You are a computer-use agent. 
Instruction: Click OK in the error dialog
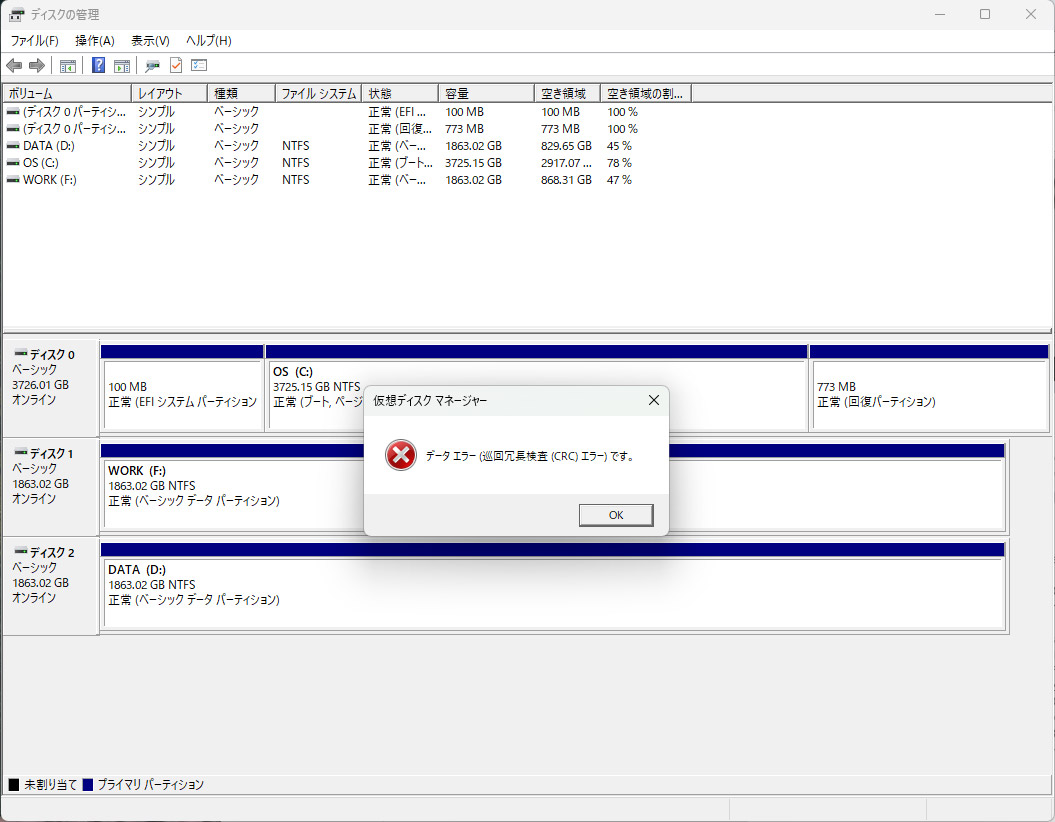click(x=616, y=515)
